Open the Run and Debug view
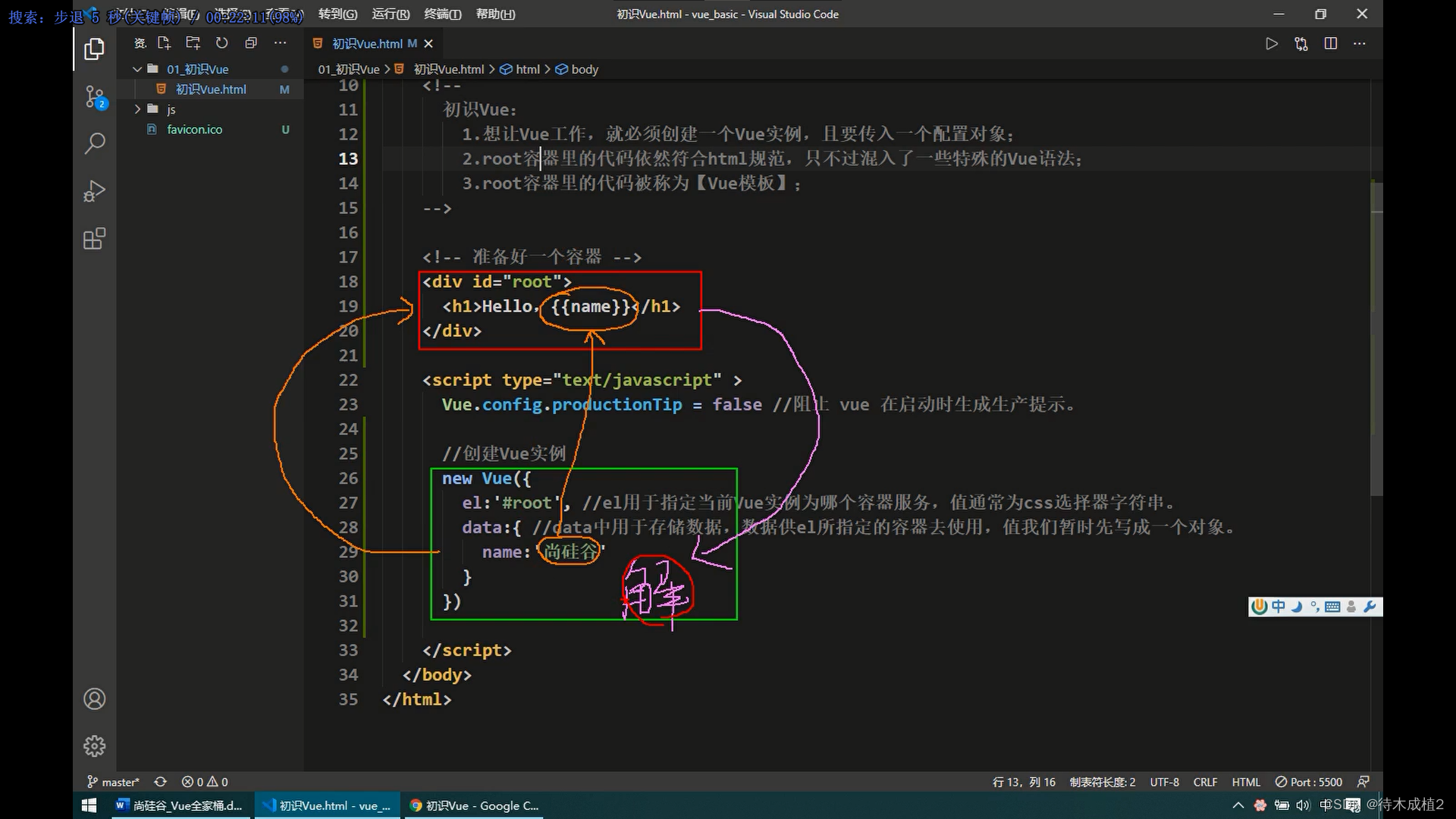1456x819 pixels. (x=94, y=190)
